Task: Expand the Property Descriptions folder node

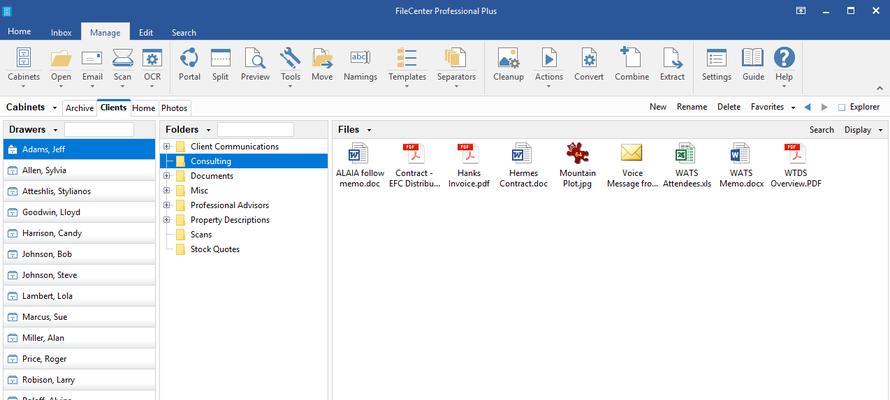Action: pyautogui.click(x=167, y=220)
